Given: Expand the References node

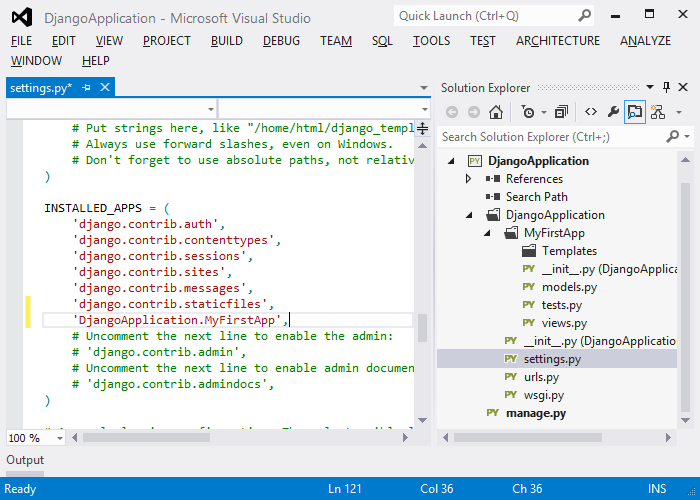Looking at the screenshot, I should tap(468, 179).
